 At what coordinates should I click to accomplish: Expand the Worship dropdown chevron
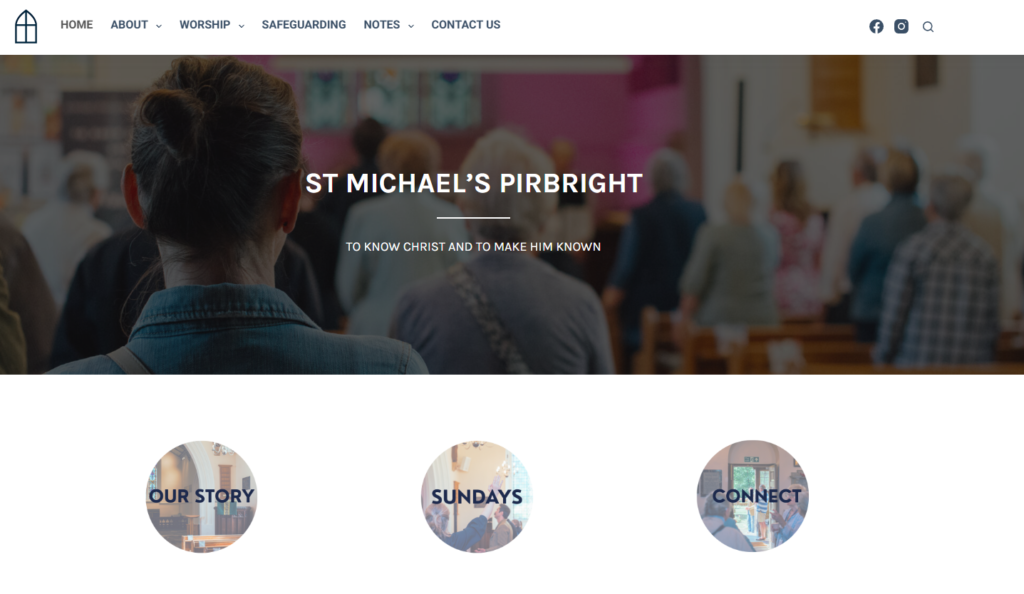pos(242,26)
